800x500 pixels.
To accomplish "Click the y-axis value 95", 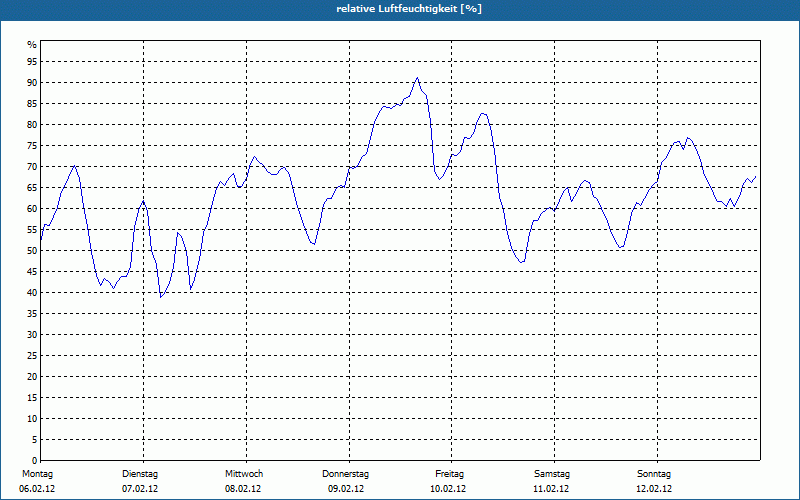I will 32,62.
